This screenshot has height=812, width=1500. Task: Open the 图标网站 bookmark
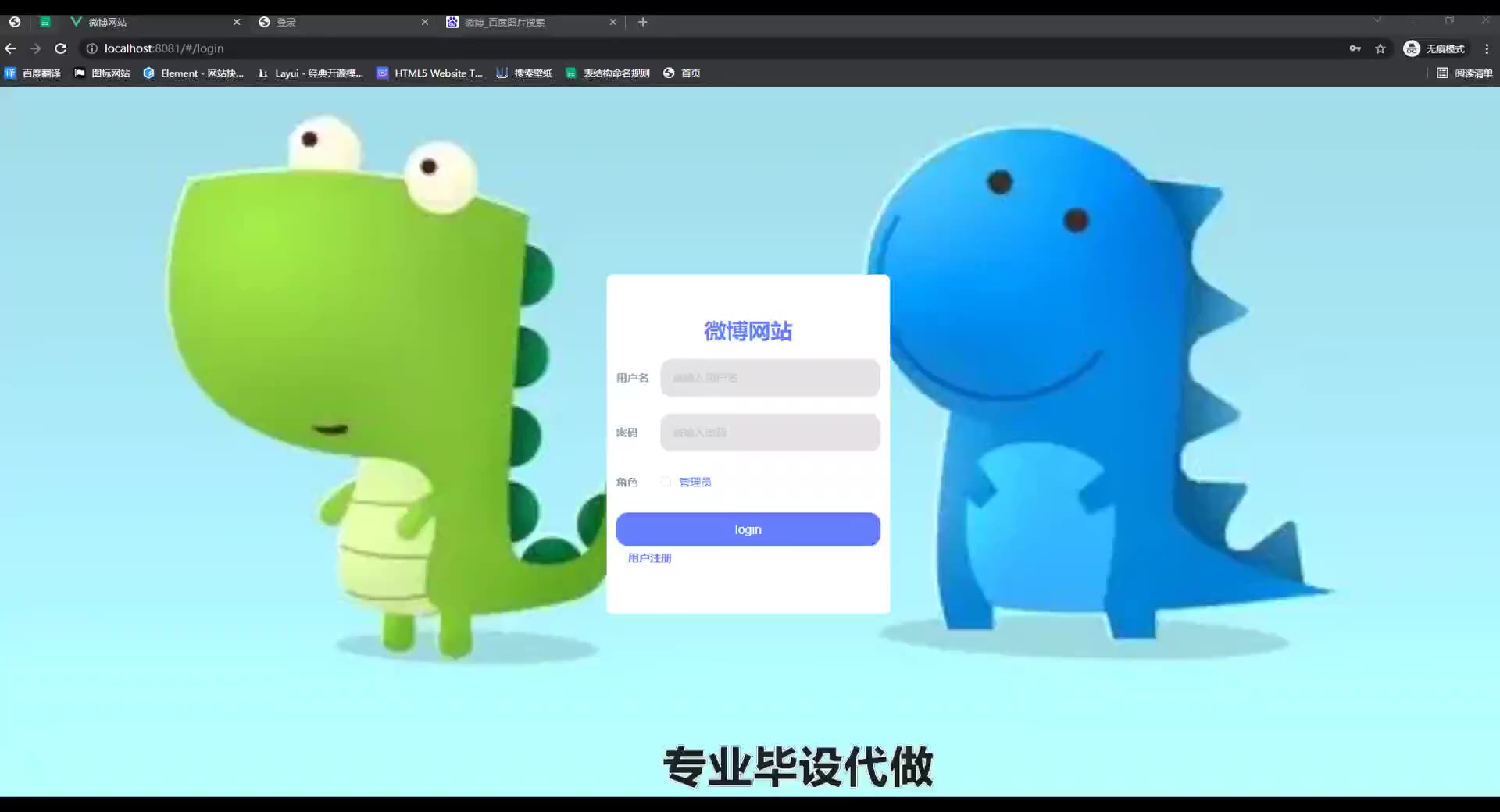click(102, 73)
